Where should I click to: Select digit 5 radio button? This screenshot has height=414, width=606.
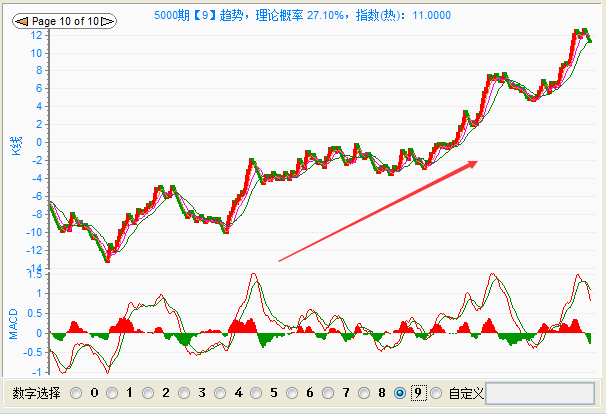(x=256, y=393)
